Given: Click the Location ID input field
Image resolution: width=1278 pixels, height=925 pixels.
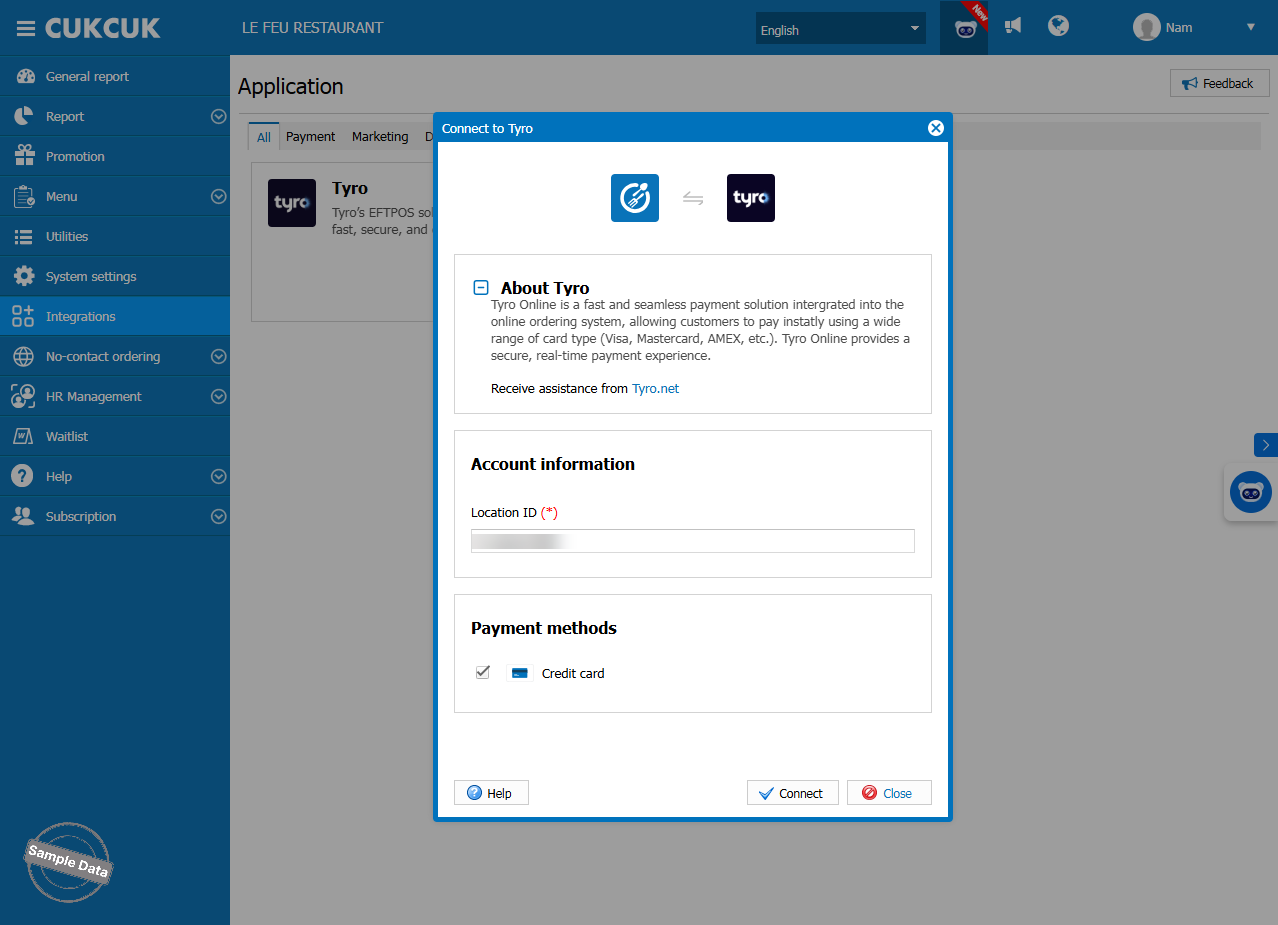Looking at the screenshot, I should [x=693, y=541].
